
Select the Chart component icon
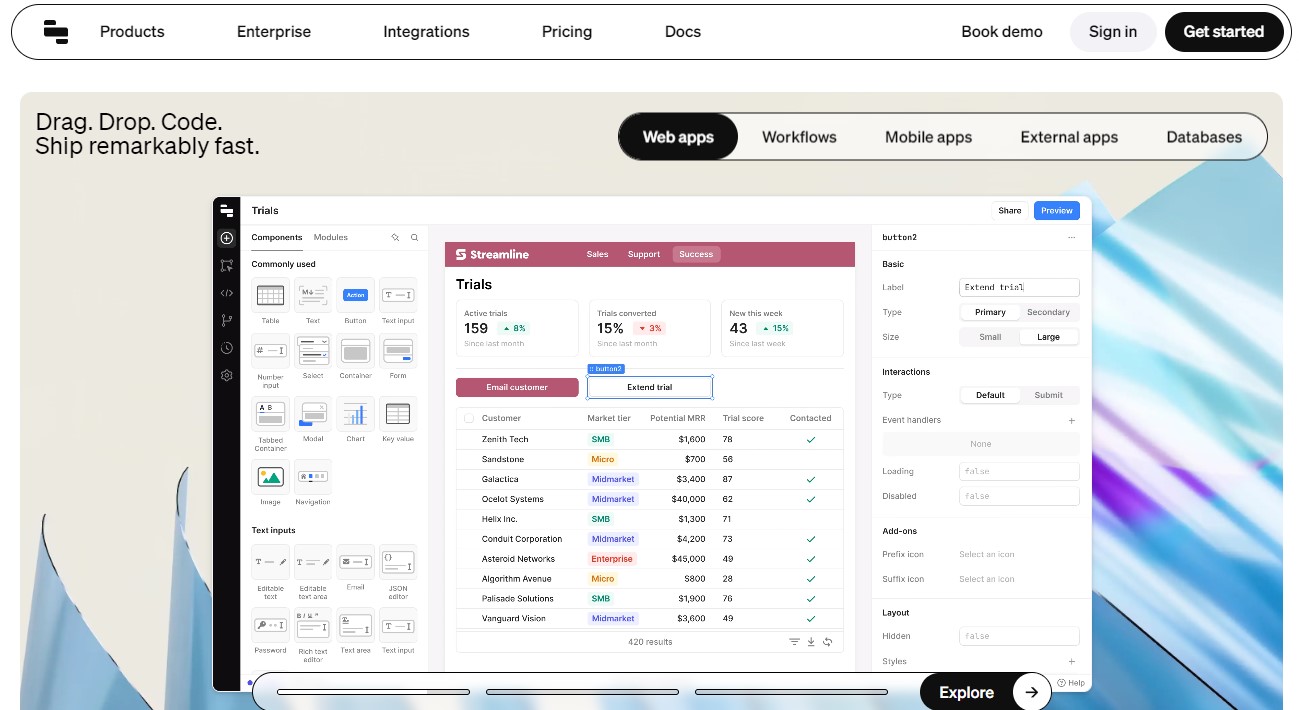click(x=355, y=413)
